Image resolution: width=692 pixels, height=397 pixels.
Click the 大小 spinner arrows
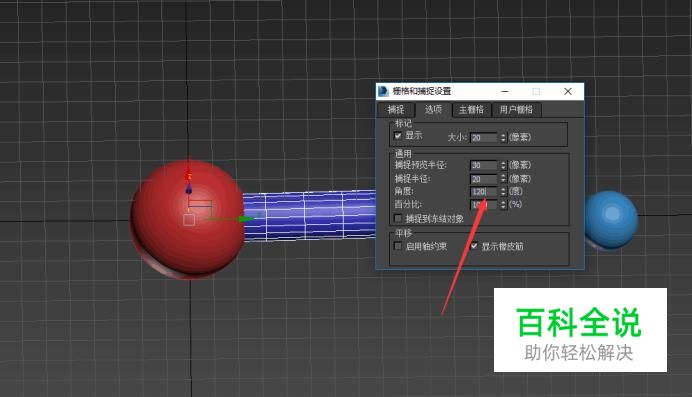pos(503,138)
